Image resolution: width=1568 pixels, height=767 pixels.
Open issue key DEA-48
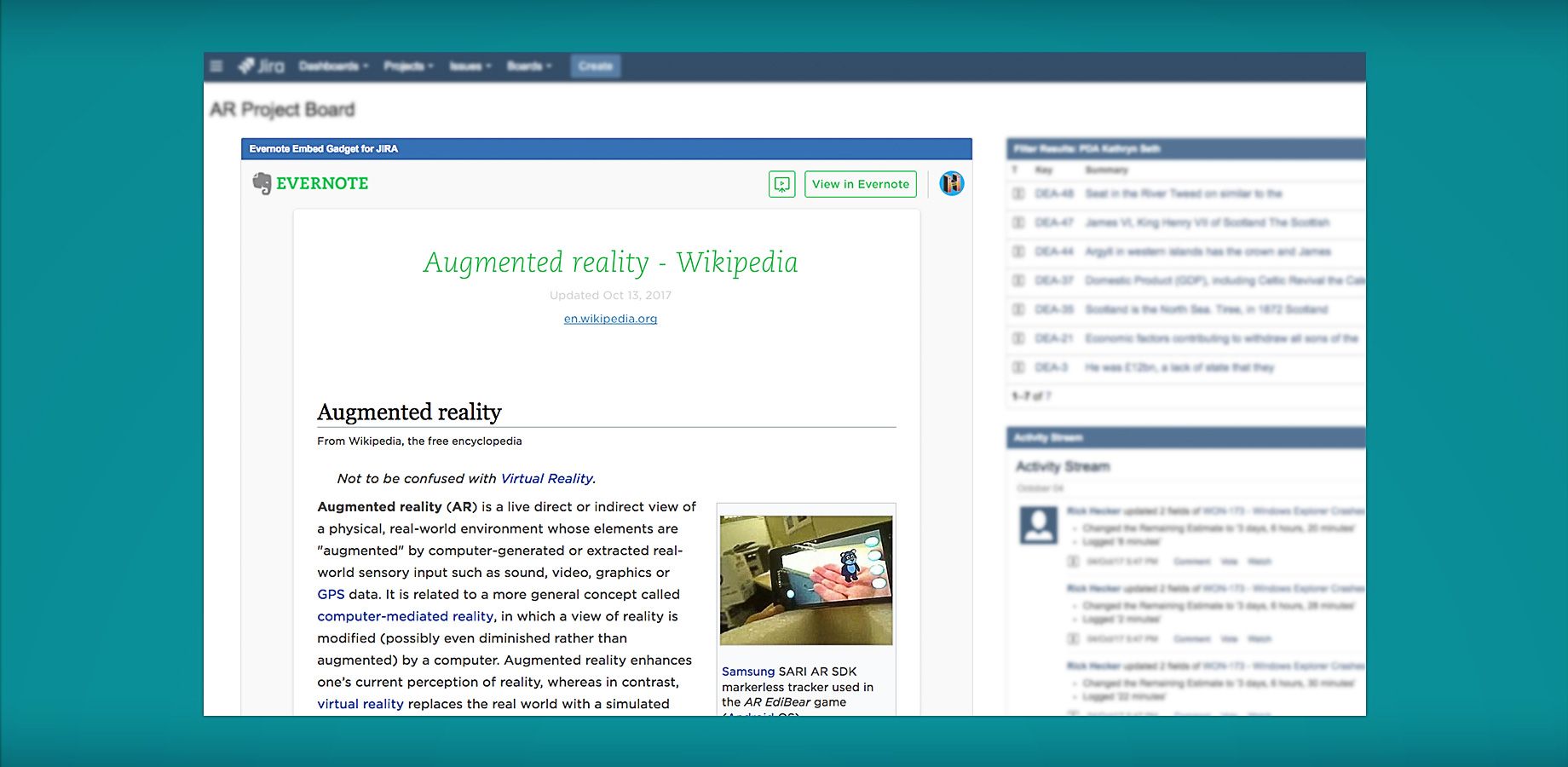[x=1054, y=193]
